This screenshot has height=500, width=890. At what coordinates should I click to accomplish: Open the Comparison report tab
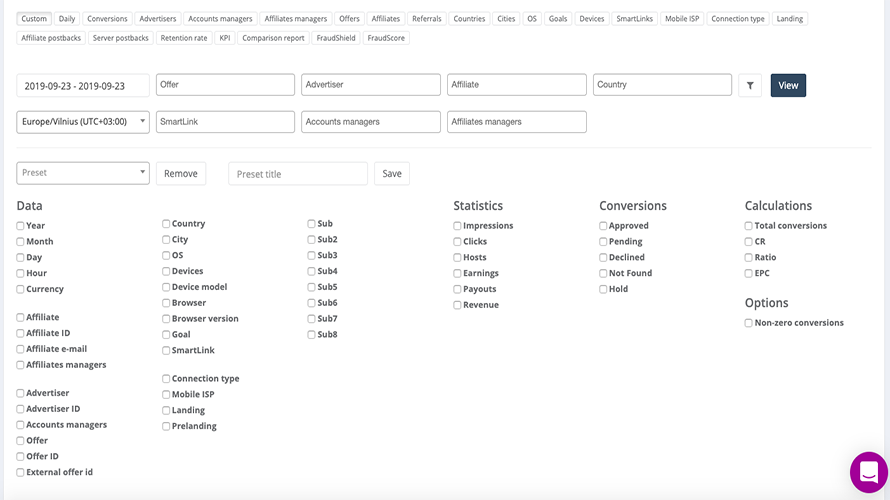pos(273,38)
